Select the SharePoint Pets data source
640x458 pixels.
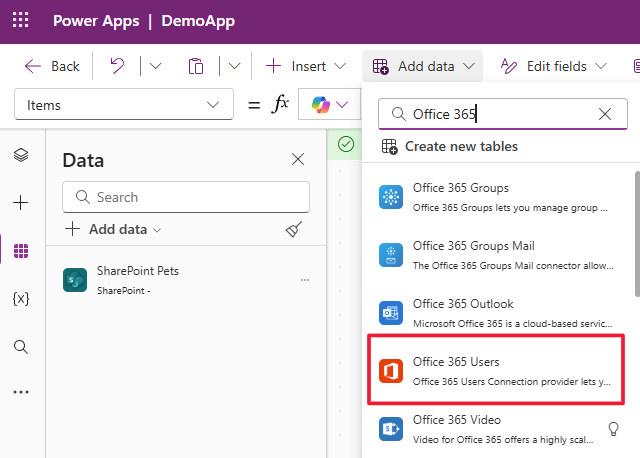point(186,280)
